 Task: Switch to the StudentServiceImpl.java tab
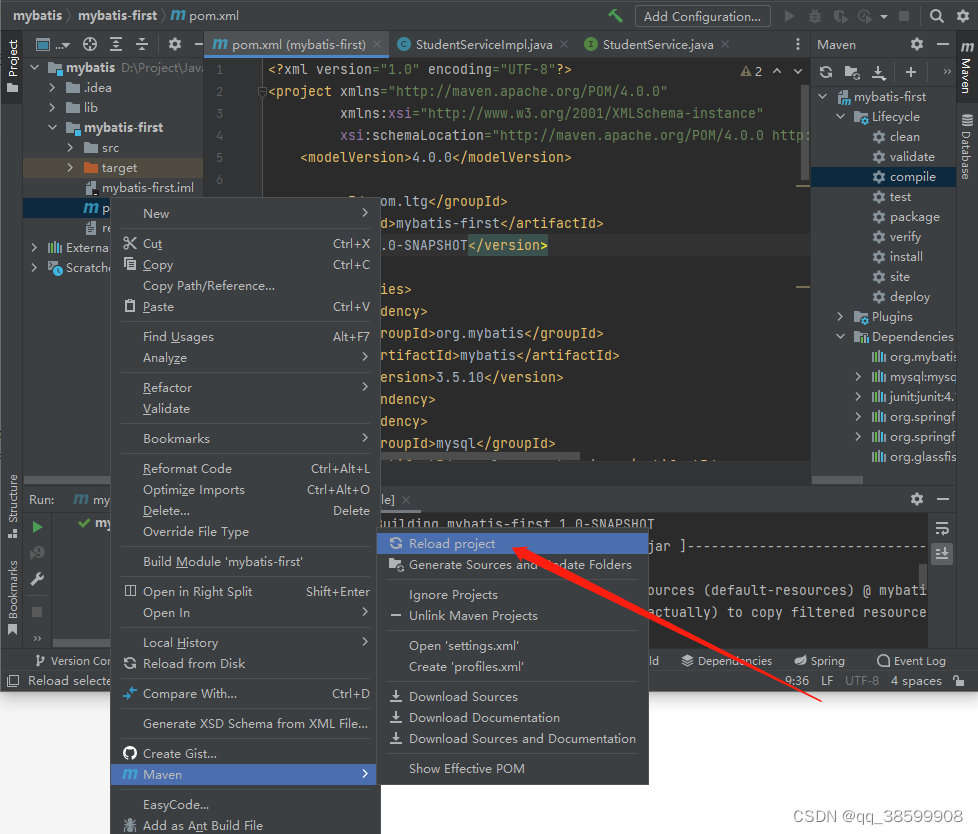coord(482,44)
